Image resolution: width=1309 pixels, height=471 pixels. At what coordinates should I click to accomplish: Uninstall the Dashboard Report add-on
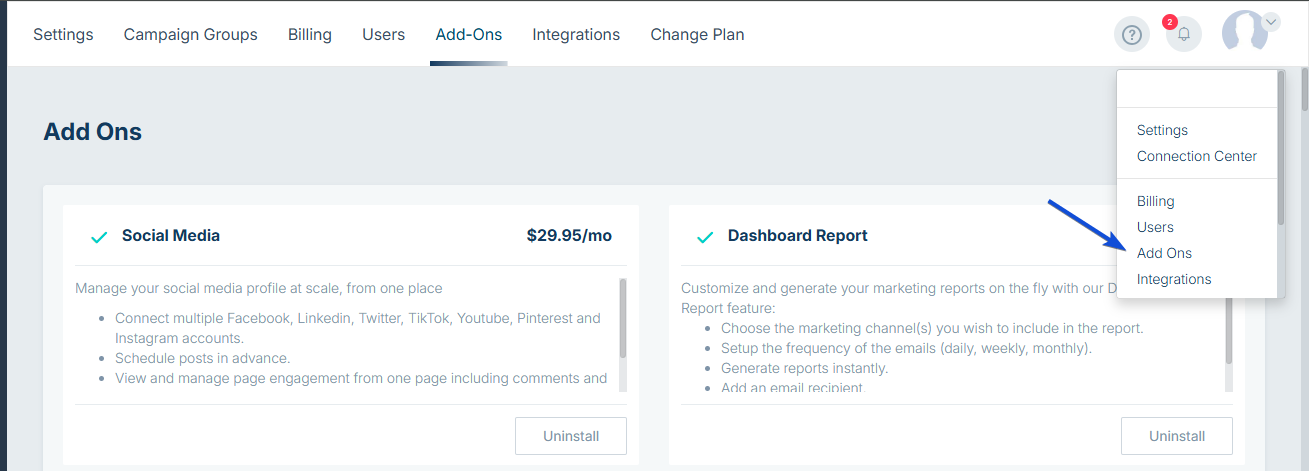[1177, 436]
